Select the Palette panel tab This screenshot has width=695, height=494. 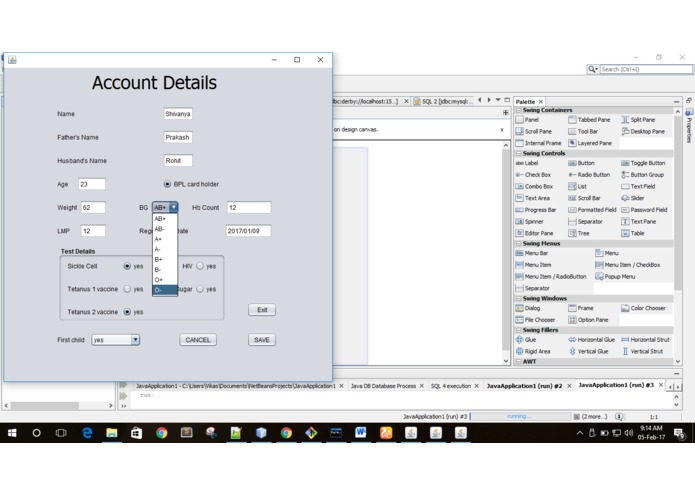(x=525, y=101)
